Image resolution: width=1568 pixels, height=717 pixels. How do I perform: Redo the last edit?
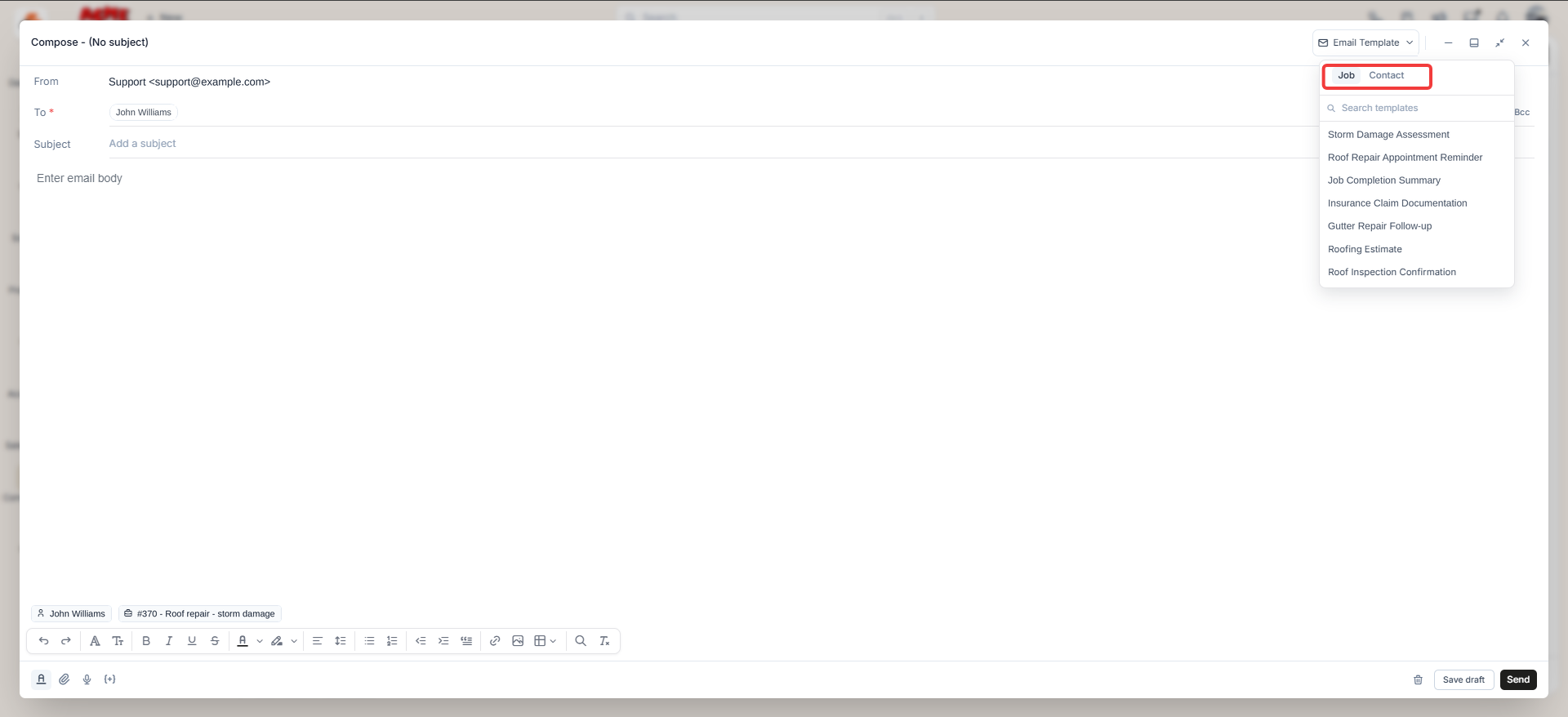point(66,641)
